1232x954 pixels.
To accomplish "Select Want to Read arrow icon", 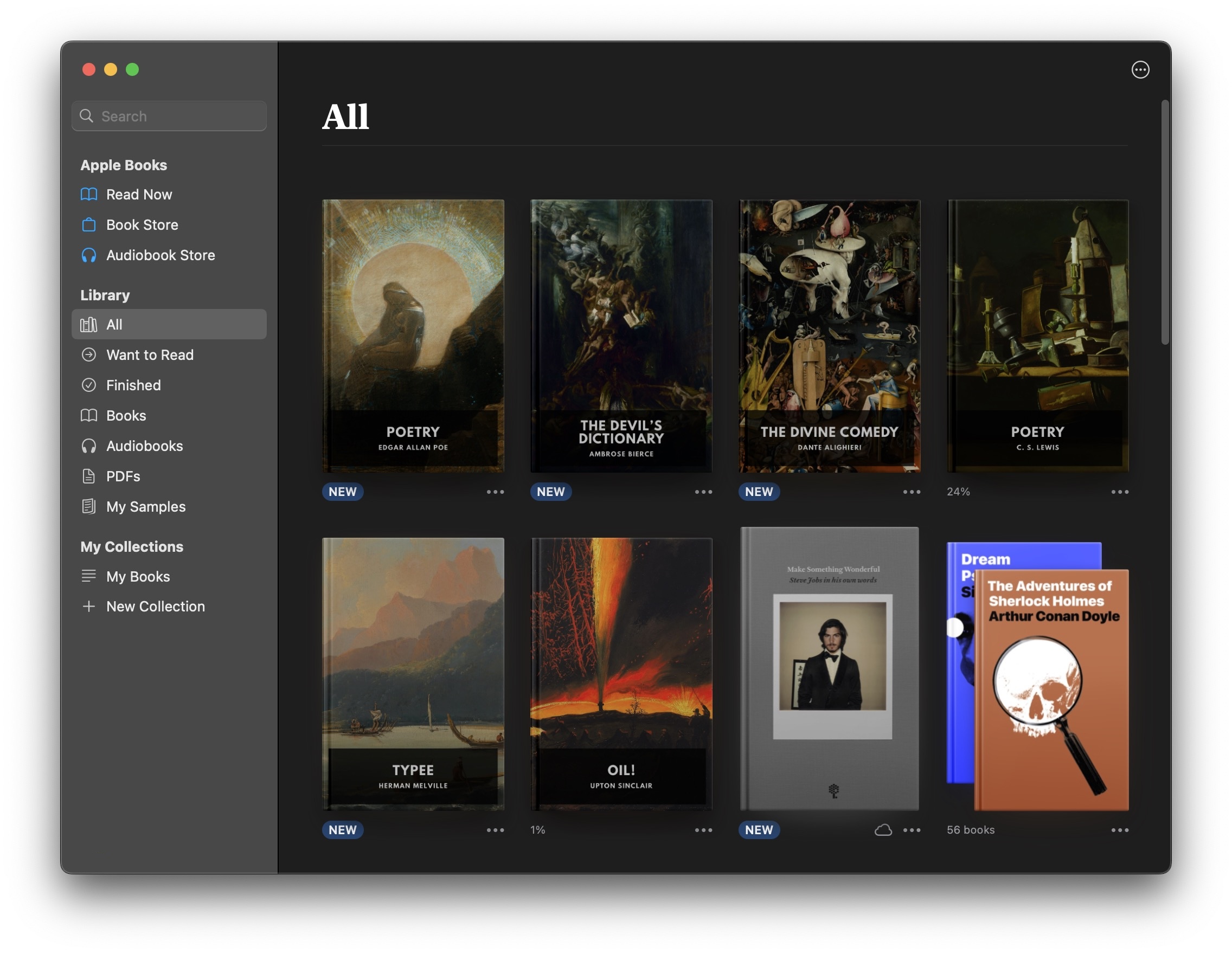I will [88, 354].
